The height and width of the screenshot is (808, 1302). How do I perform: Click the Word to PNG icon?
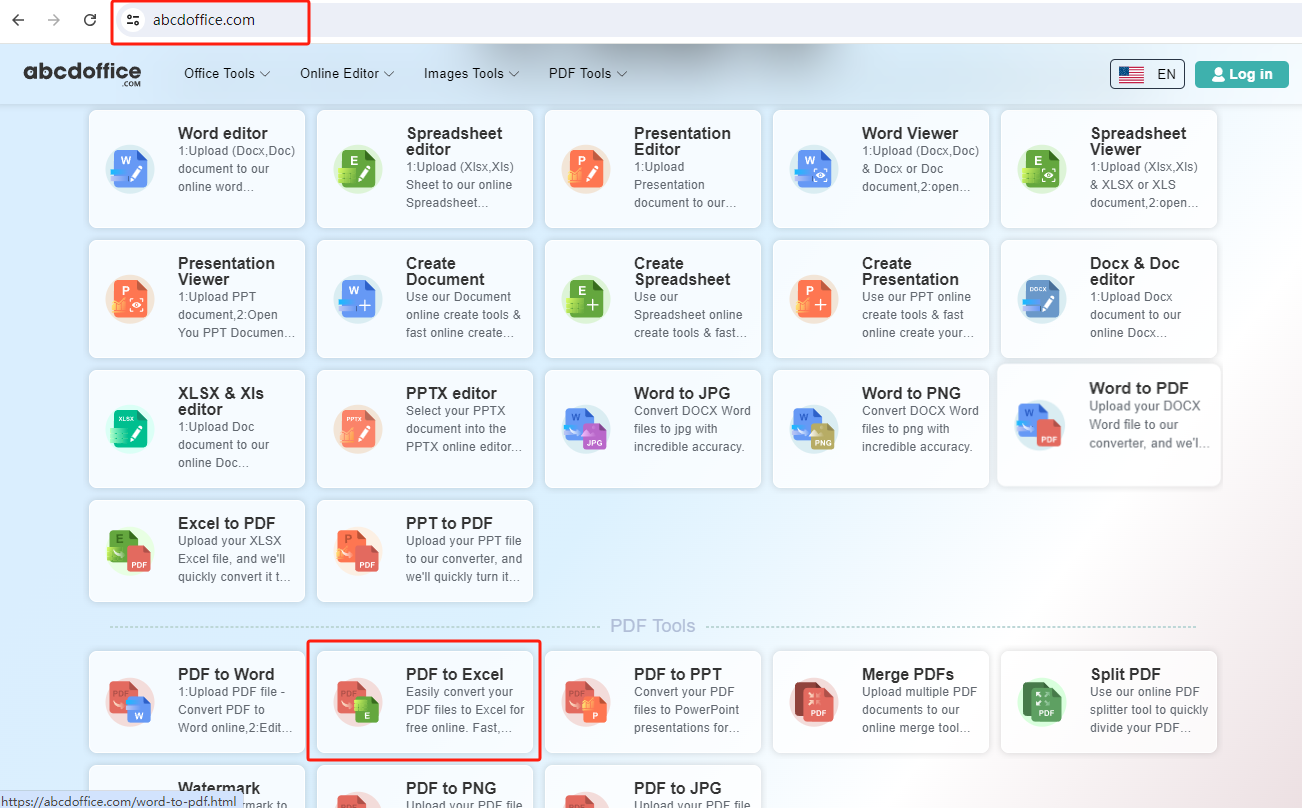click(x=814, y=429)
